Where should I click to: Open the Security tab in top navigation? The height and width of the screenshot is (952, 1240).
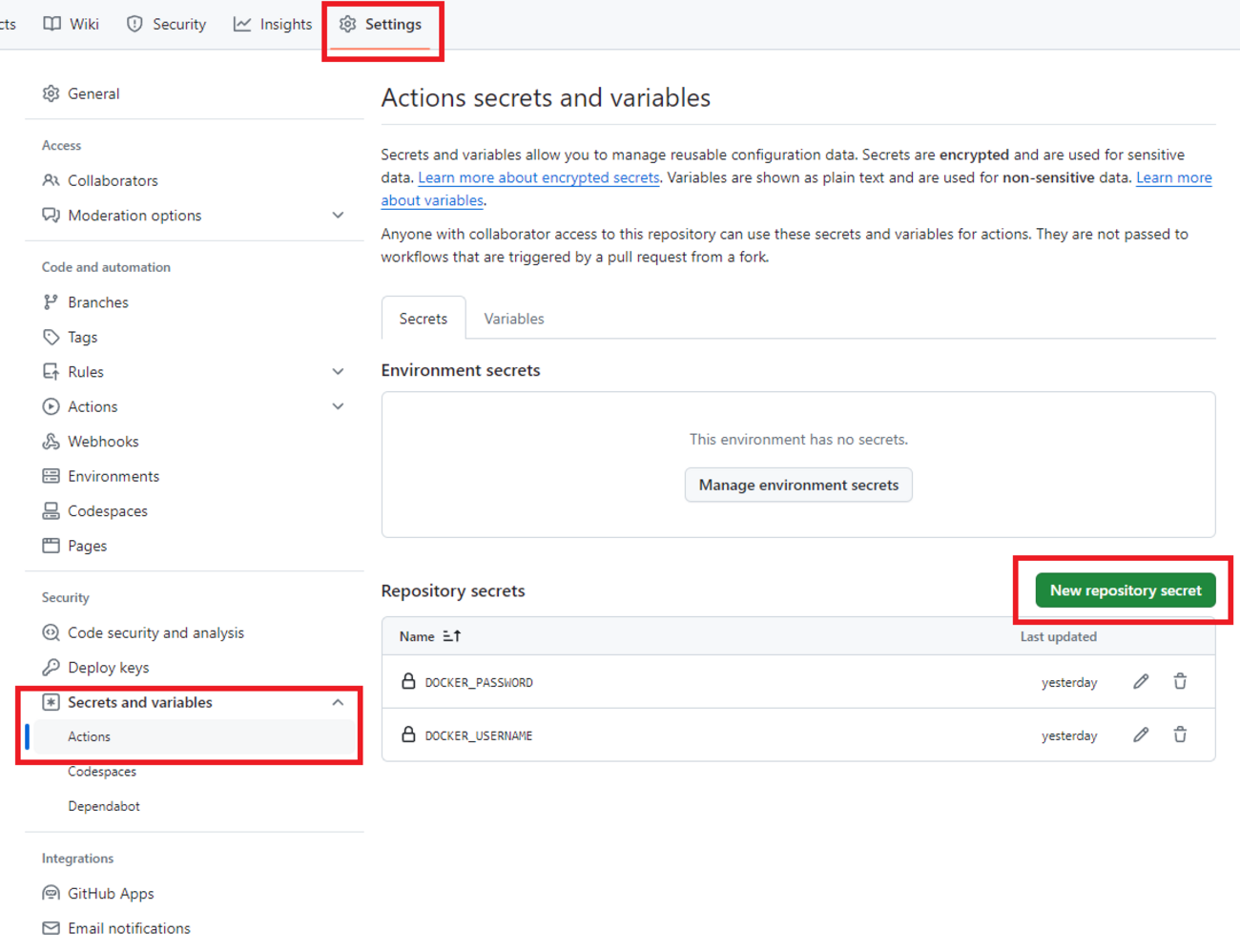167,24
